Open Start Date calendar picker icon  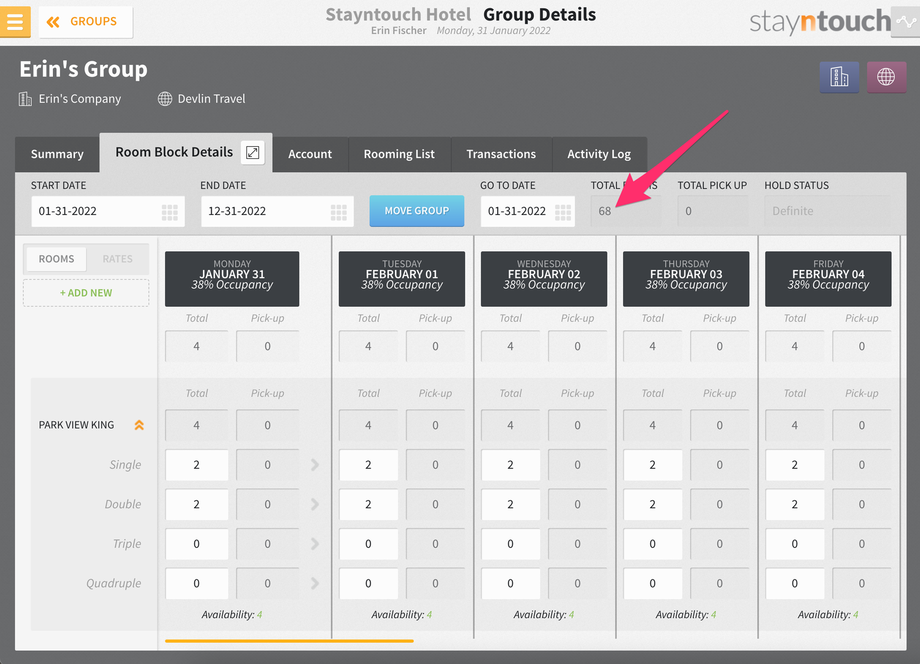coord(170,212)
